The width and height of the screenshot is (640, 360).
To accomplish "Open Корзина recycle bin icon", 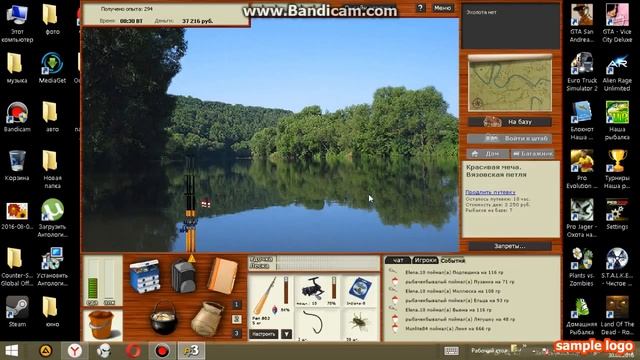I will point(17,165).
